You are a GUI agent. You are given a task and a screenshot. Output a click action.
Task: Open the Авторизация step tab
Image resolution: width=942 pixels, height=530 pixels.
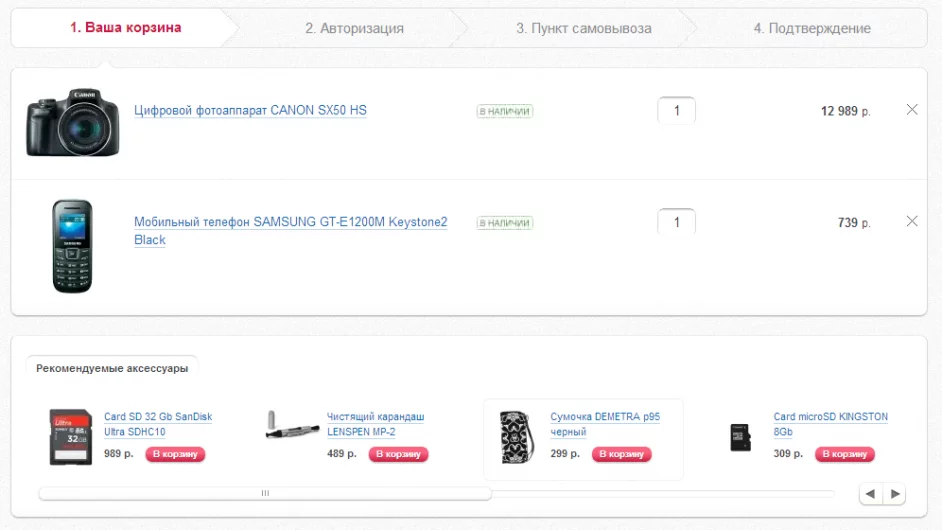[x=354, y=28]
